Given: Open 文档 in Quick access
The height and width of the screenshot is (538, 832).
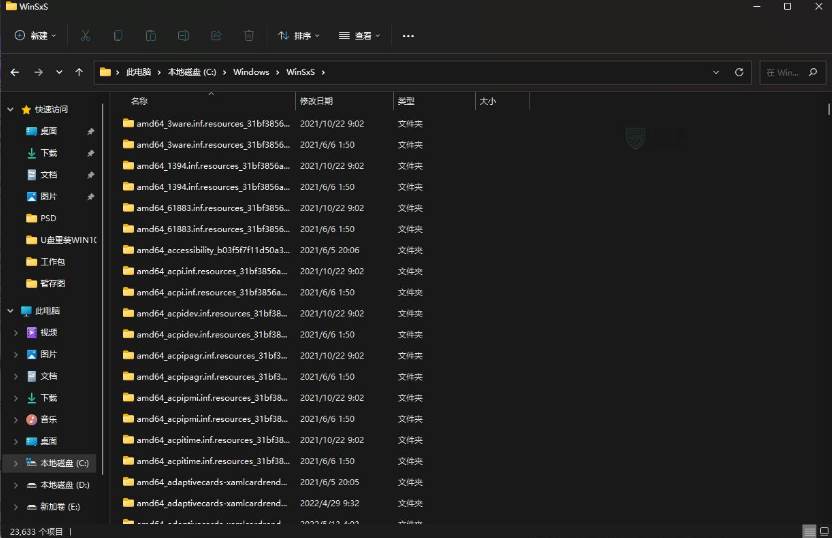Looking at the screenshot, I should point(48,175).
